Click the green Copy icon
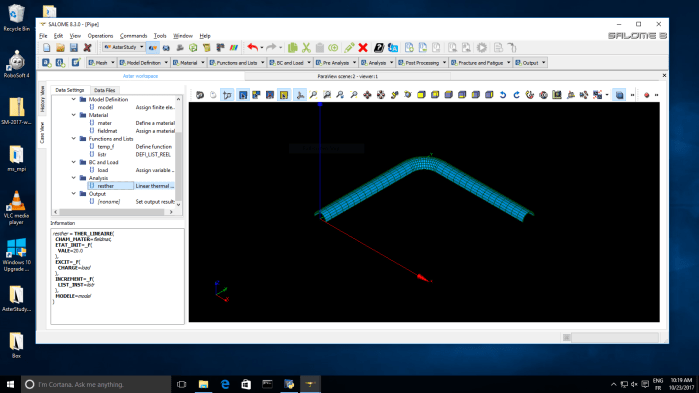Viewport: 699px width, 393px height. pyautogui.click(x=292, y=48)
